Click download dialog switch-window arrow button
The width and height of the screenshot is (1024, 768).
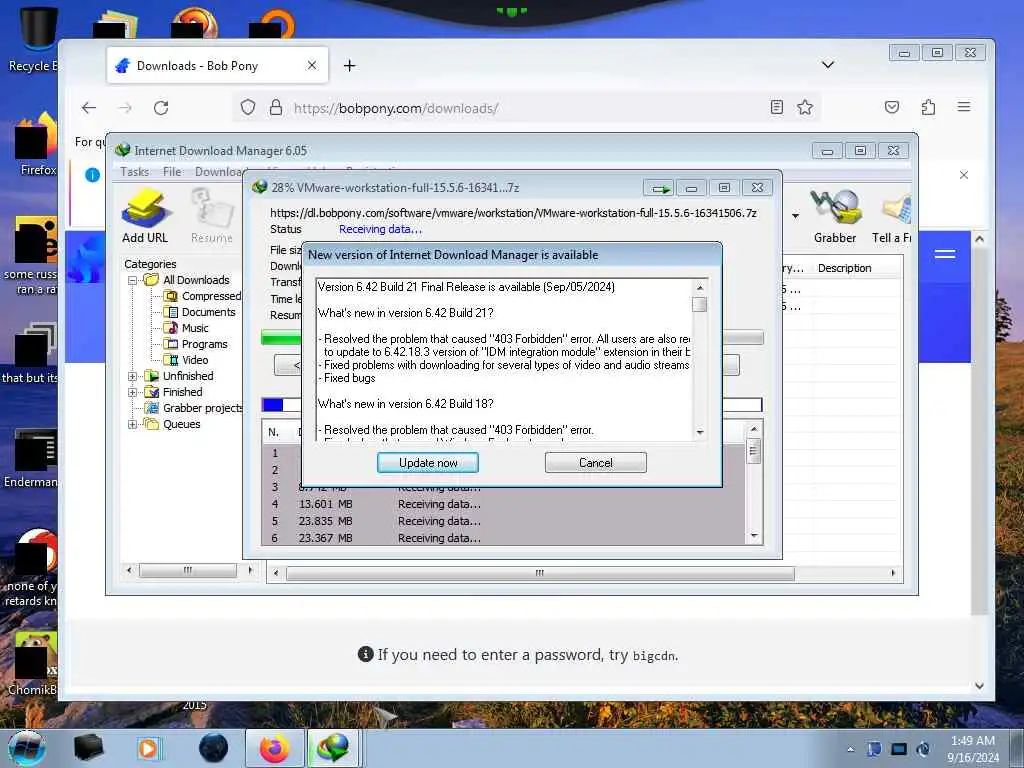pos(658,188)
